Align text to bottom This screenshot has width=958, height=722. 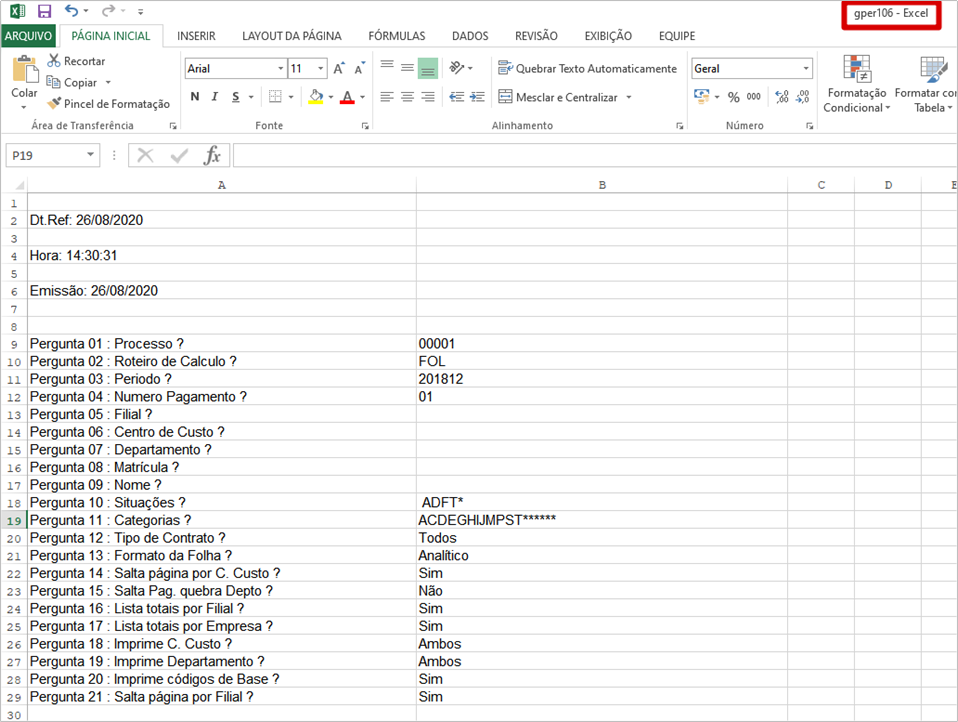pyautogui.click(x=428, y=69)
